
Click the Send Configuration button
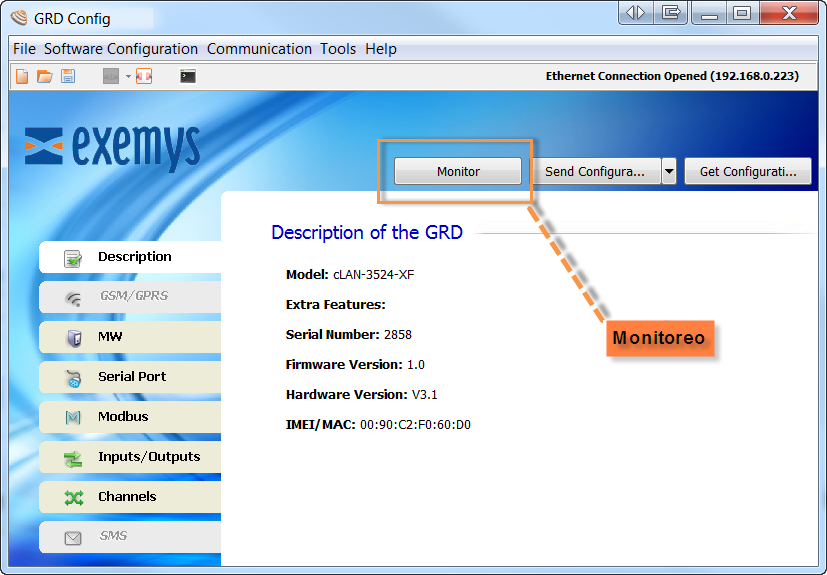[x=594, y=171]
